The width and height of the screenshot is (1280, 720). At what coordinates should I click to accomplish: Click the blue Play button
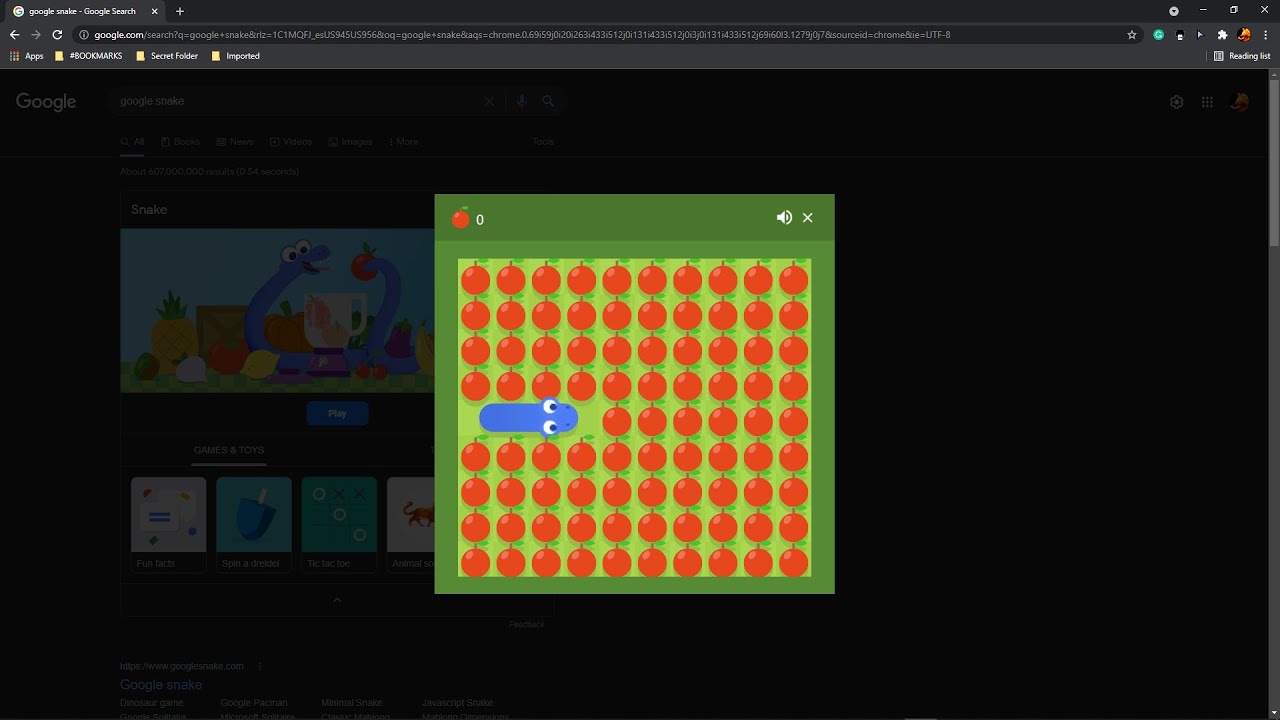[x=337, y=413]
